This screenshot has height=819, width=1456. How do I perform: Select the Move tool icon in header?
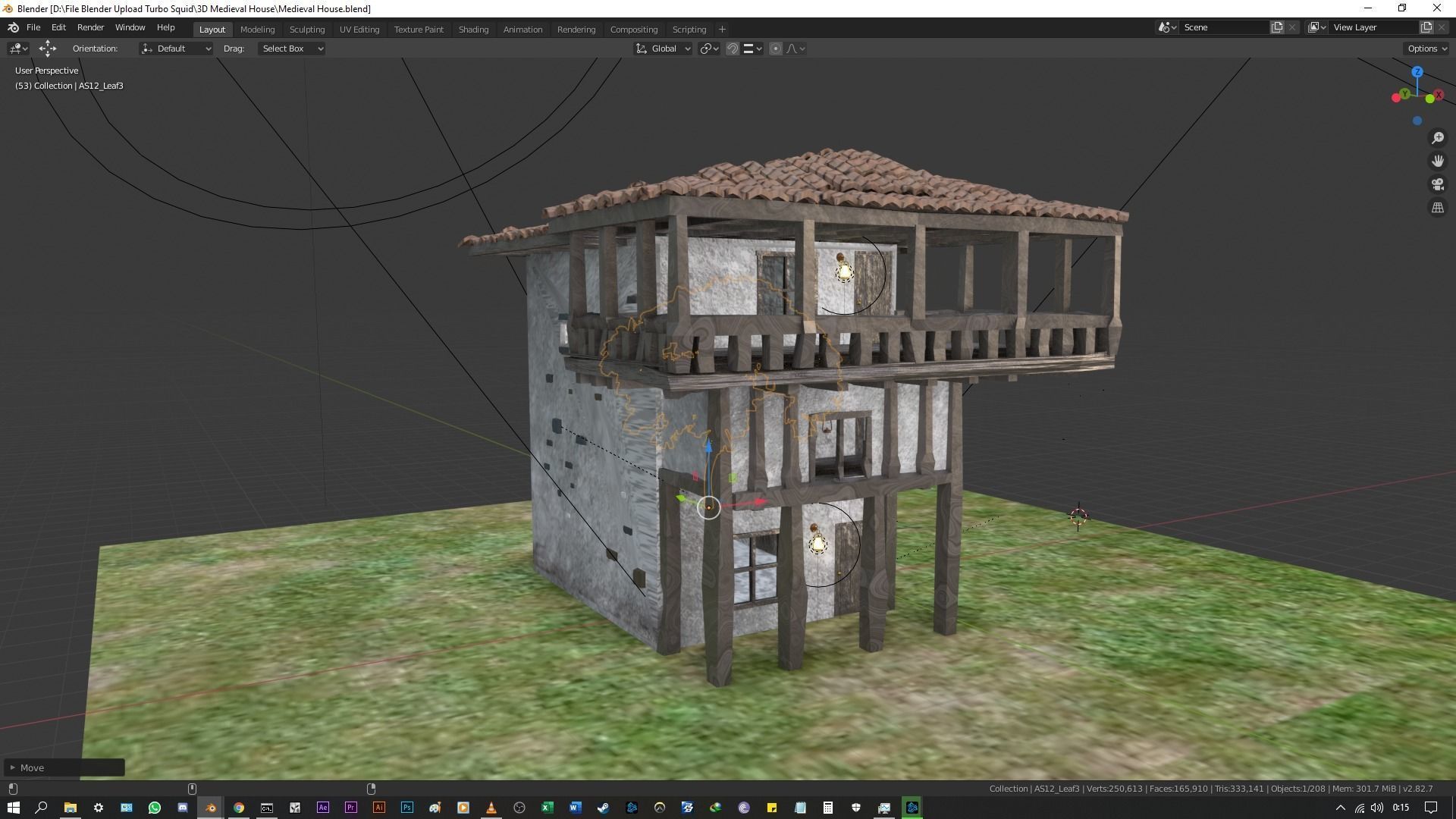[48, 49]
